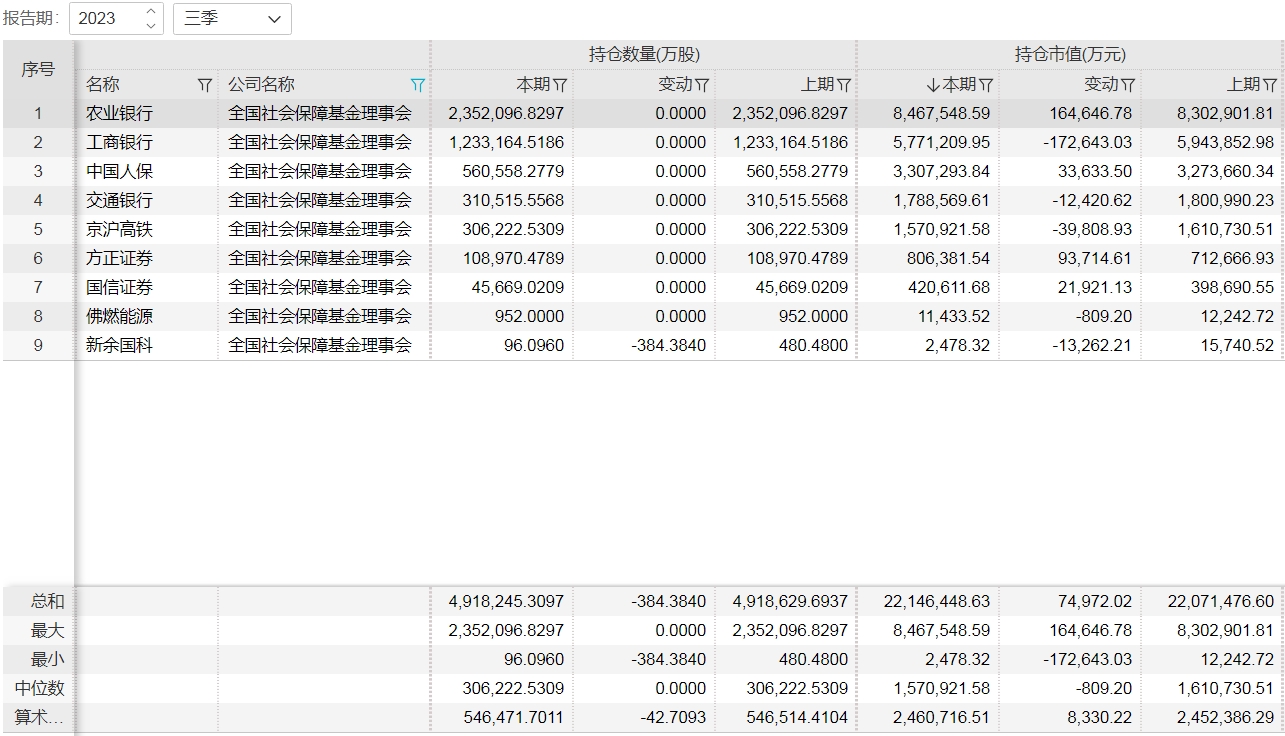Sort by 公司名称 column header
The image size is (1285, 736).
[x=261, y=85]
